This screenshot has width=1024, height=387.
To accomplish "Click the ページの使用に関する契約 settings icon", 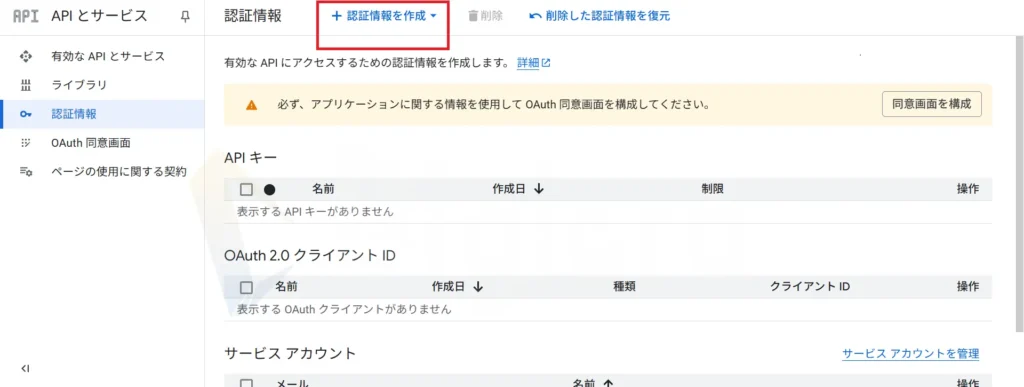I will (x=26, y=172).
